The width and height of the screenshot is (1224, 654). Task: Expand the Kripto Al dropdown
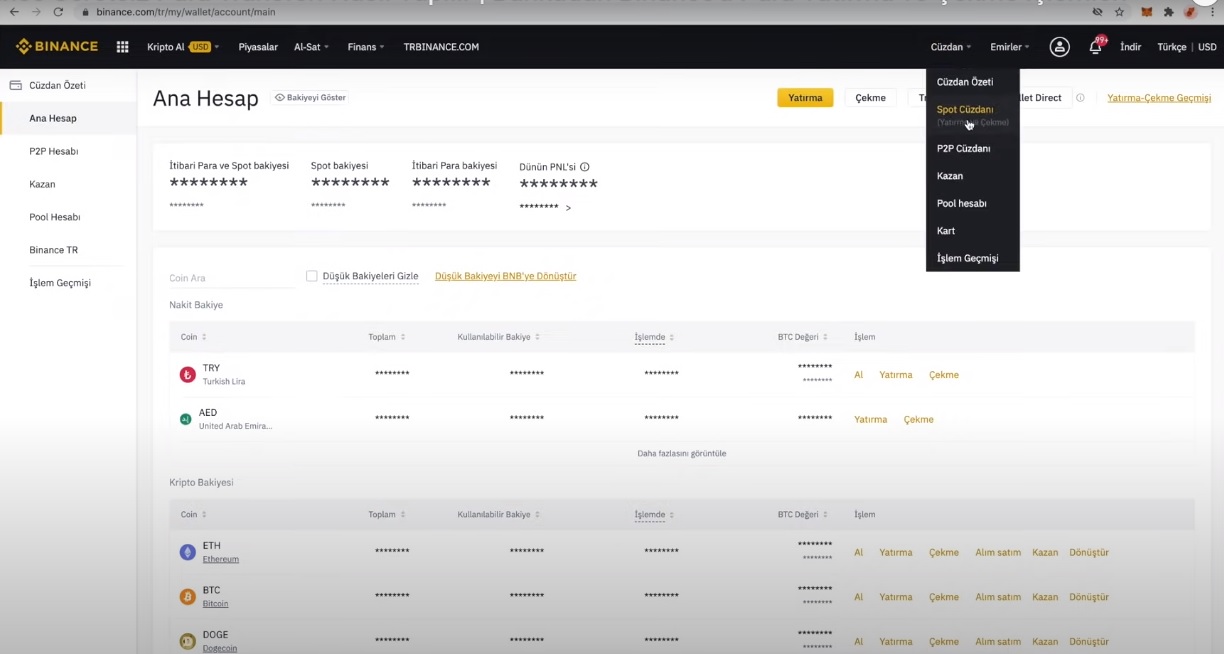coord(183,47)
